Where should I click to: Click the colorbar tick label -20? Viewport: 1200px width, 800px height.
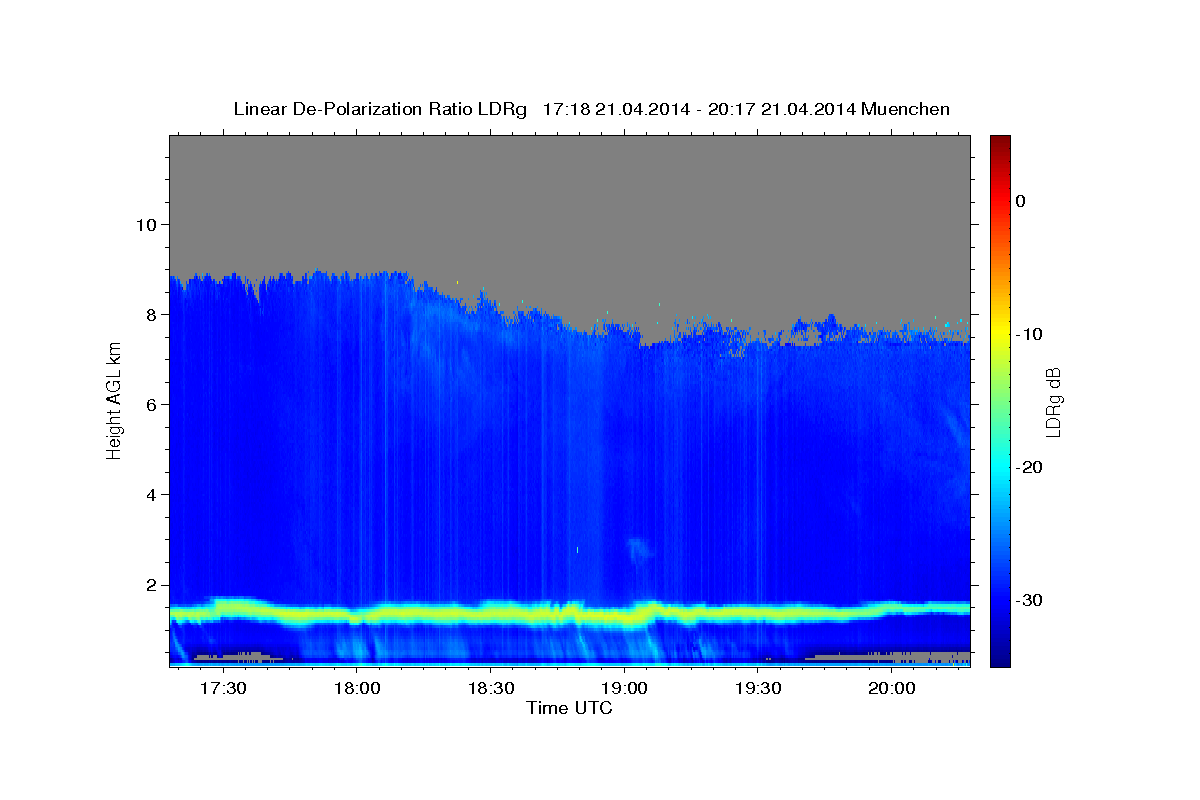point(1029,467)
